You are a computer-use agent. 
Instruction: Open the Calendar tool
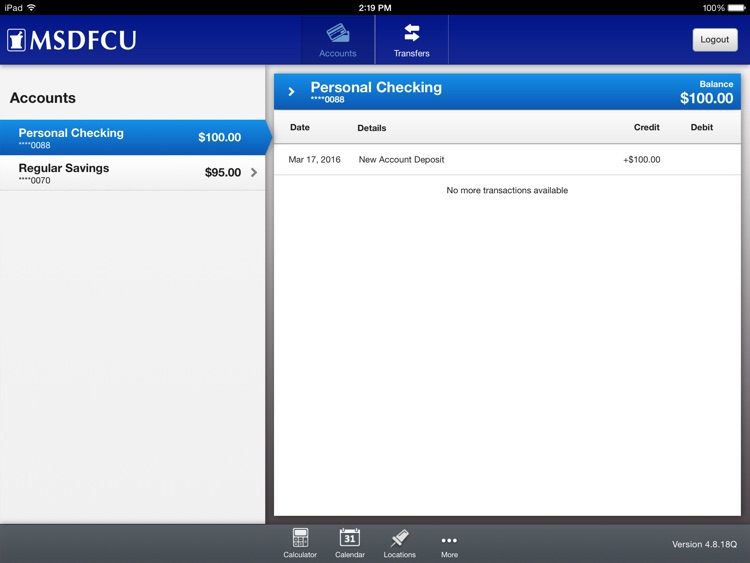pyautogui.click(x=350, y=543)
